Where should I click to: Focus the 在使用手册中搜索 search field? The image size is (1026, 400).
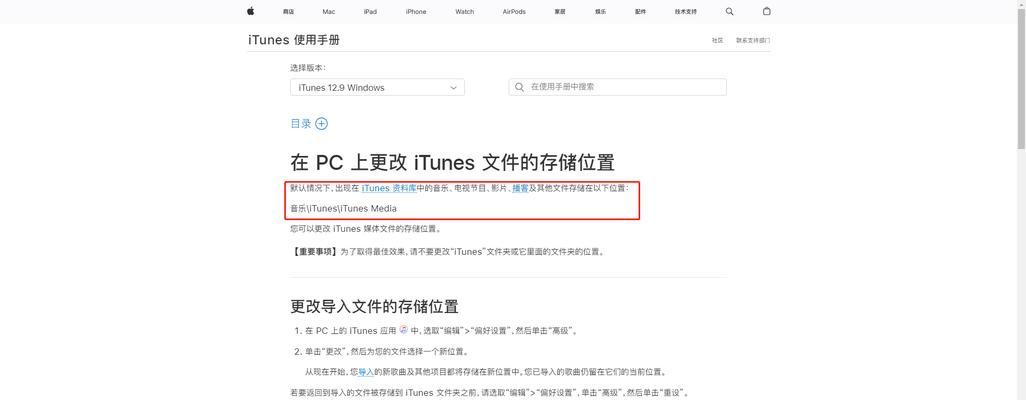coord(617,87)
